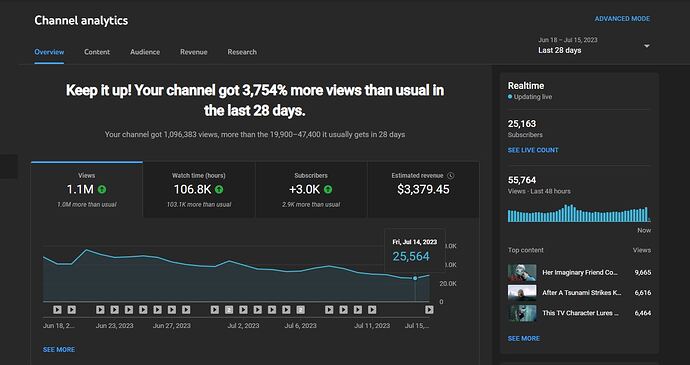The image size is (690, 365).
Task: Open the Overview analytics tab
Action: point(49,52)
